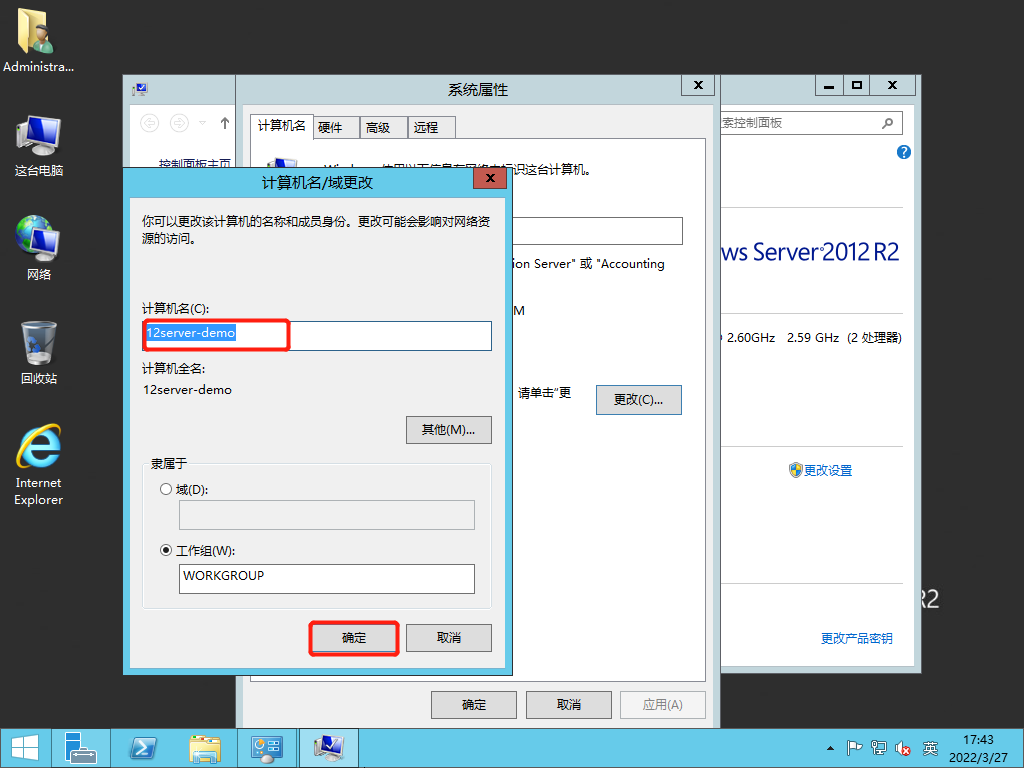Open the network status tray icon
This screenshot has height=768, width=1024.
(879, 748)
